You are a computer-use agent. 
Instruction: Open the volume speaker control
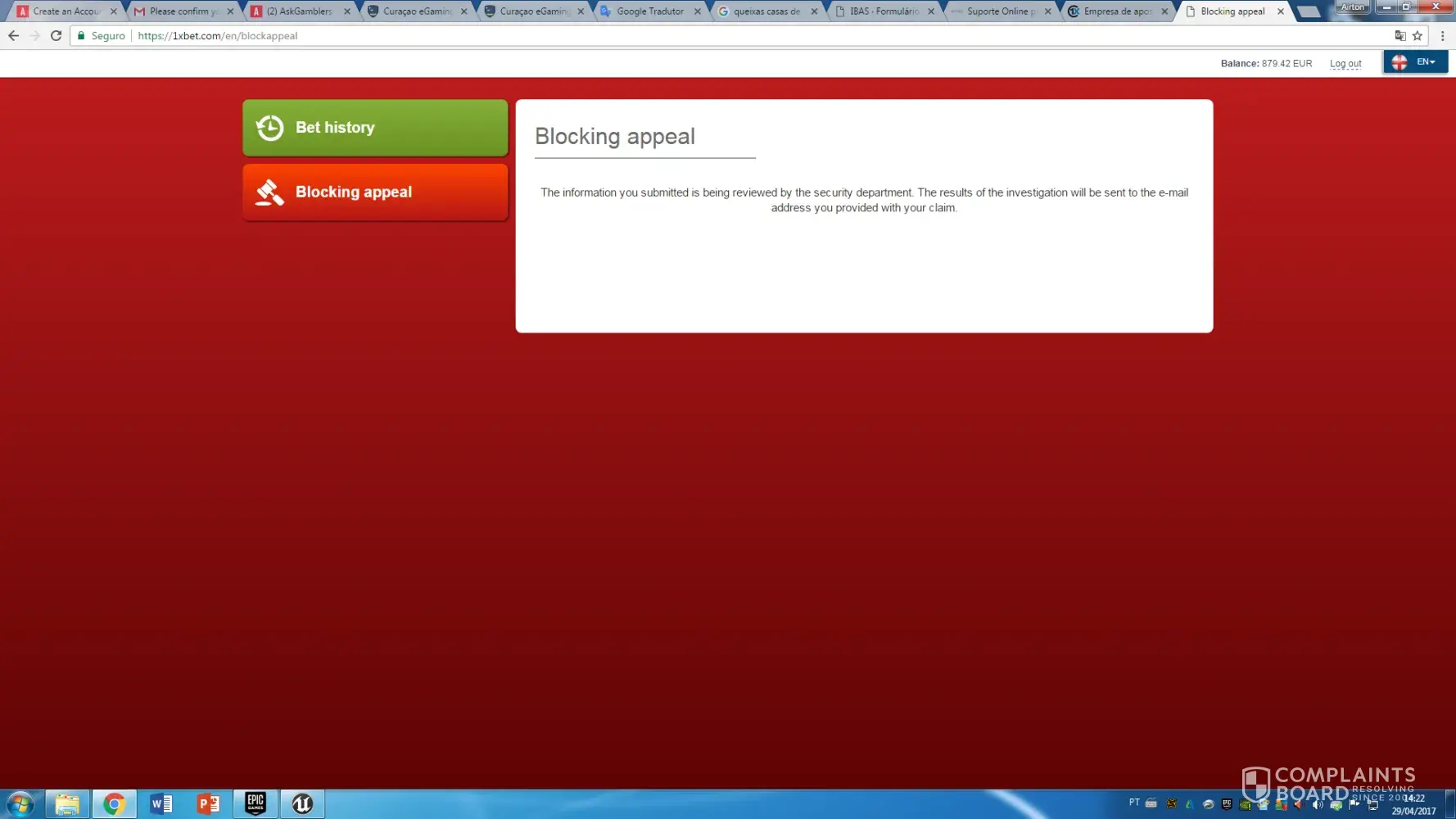[1318, 804]
